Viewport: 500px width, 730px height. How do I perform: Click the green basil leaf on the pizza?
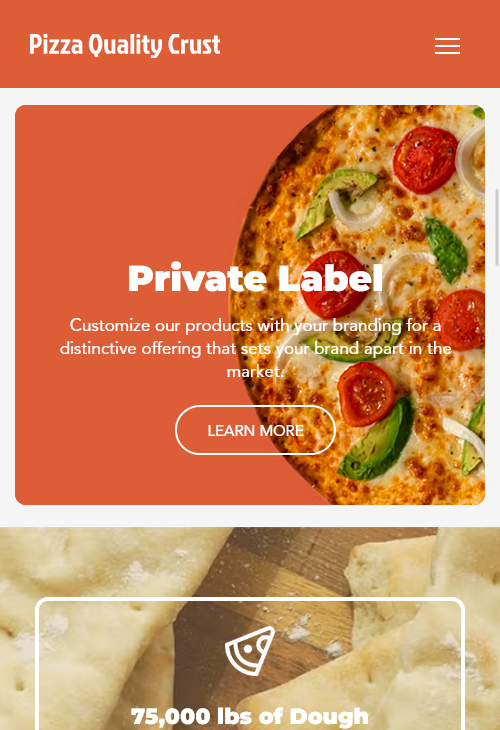446,250
